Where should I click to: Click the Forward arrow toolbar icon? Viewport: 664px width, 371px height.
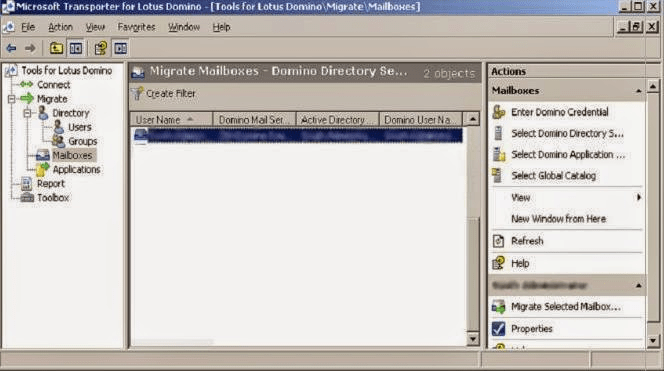tap(30, 48)
